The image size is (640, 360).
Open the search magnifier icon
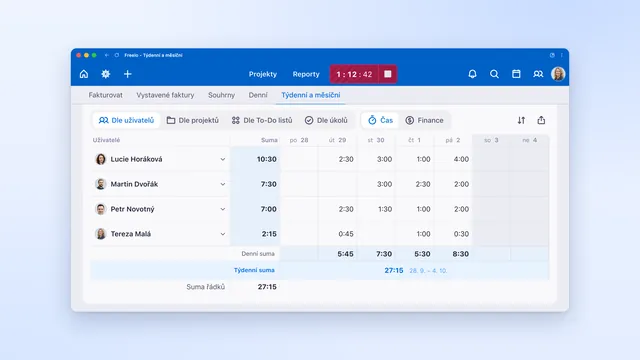click(494, 74)
